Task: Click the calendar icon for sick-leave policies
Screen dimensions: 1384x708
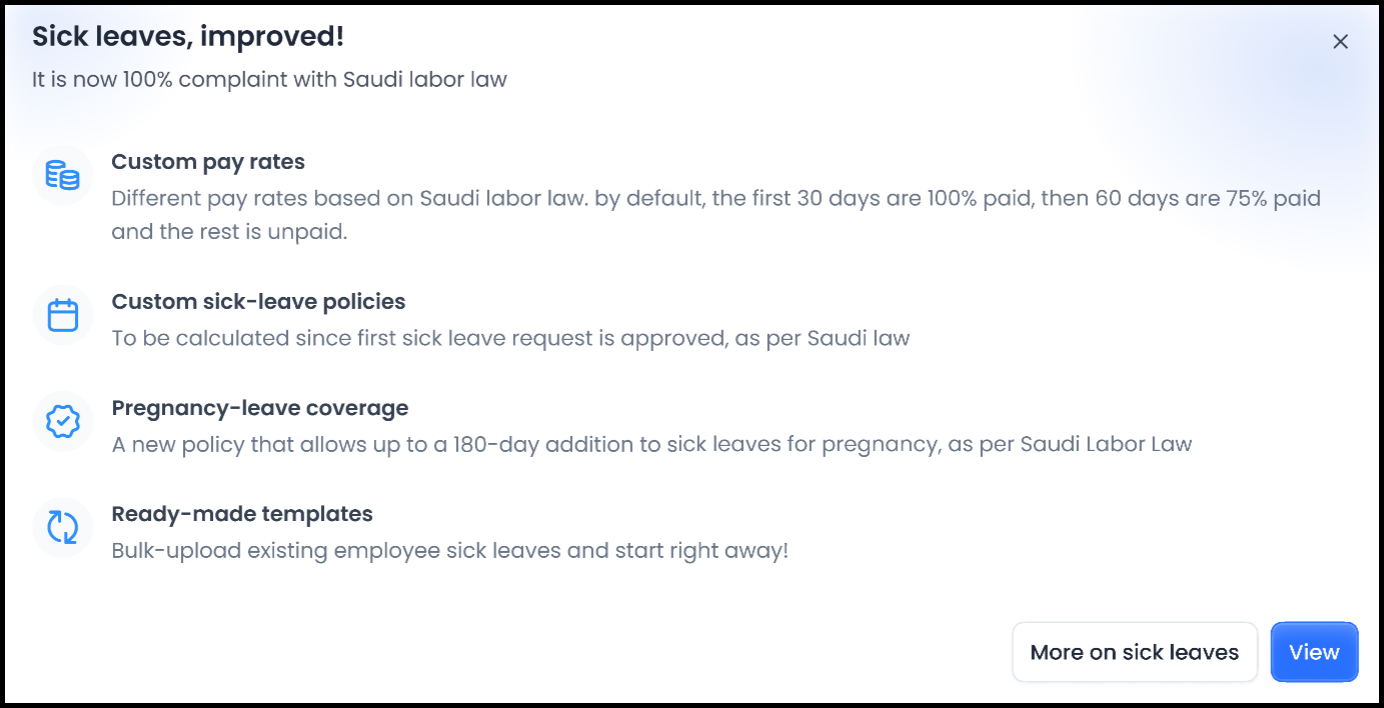Action: click(62, 316)
